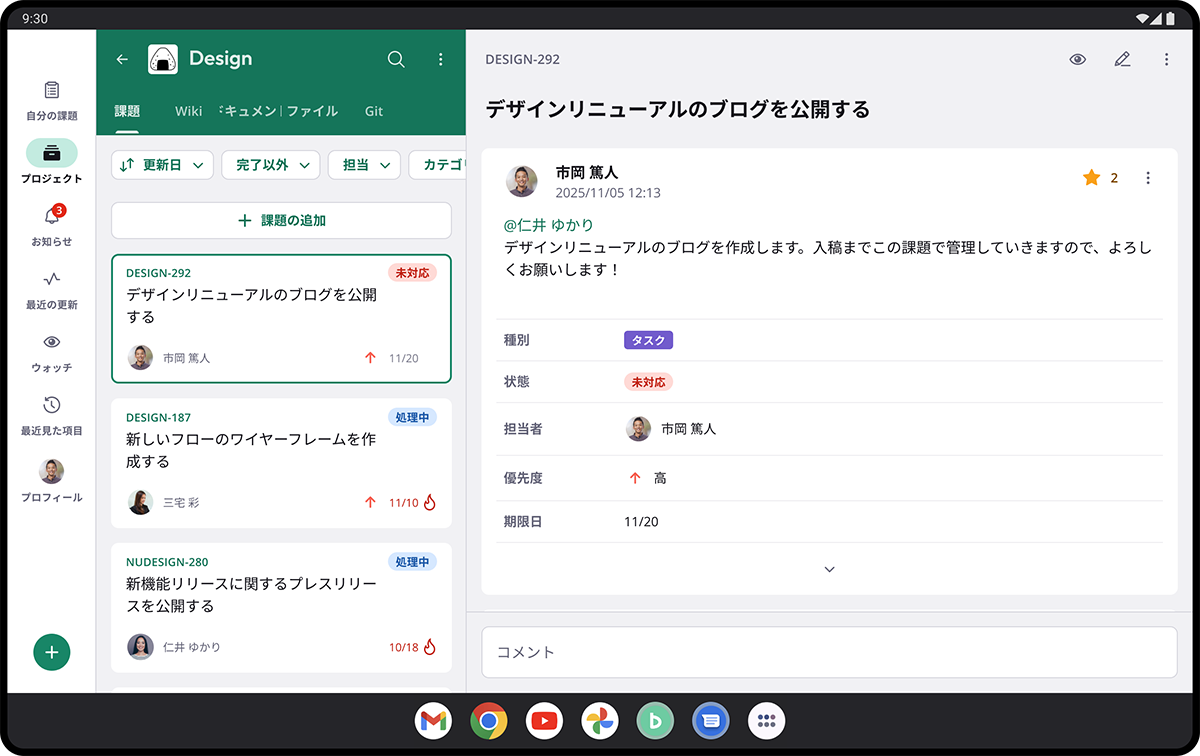Open the 更新日 sort dropdown
Viewport: 1200px width, 756px height.
point(162,164)
